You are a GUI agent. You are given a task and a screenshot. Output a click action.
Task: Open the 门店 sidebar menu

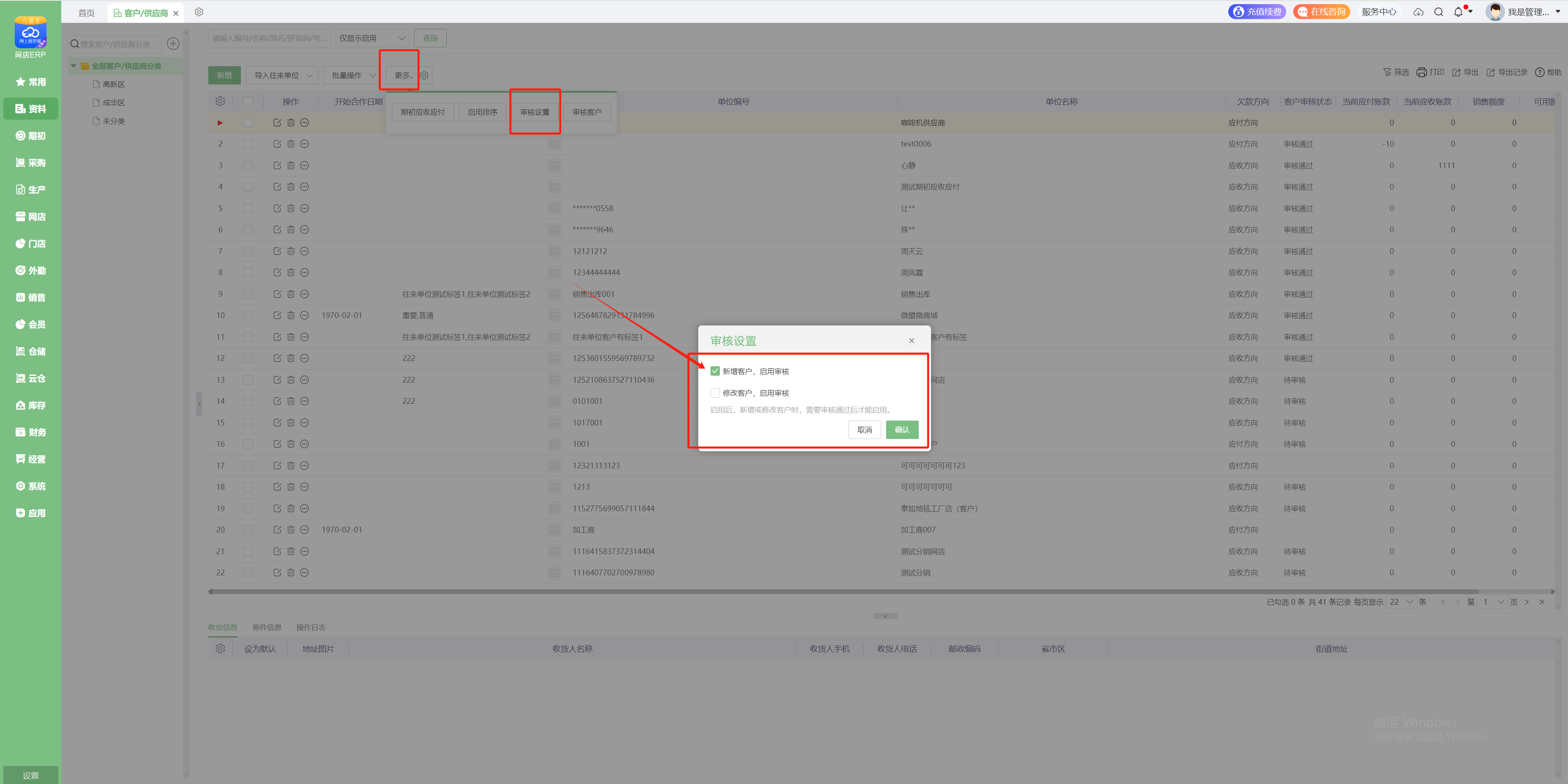31,243
